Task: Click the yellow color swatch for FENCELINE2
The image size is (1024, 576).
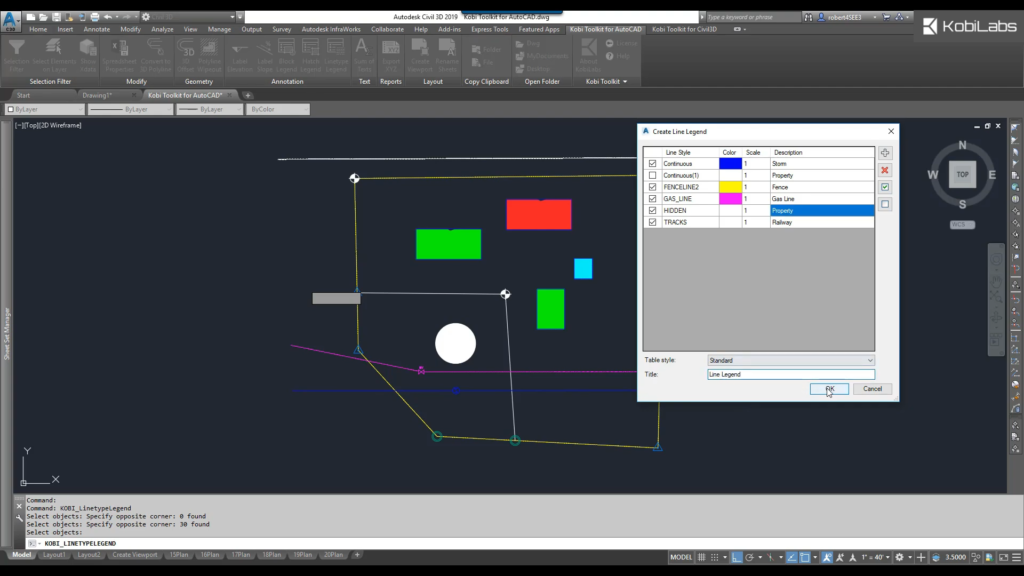Action: 730,187
